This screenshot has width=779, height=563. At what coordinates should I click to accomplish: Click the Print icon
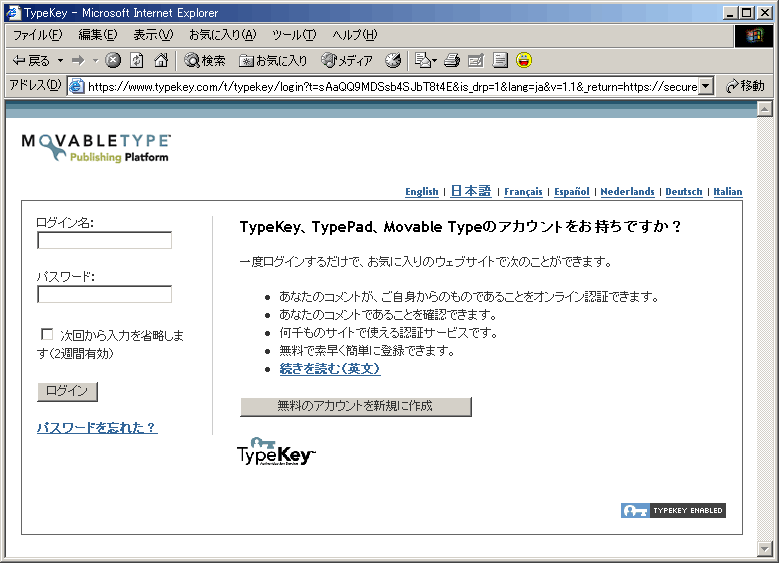[452, 61]
